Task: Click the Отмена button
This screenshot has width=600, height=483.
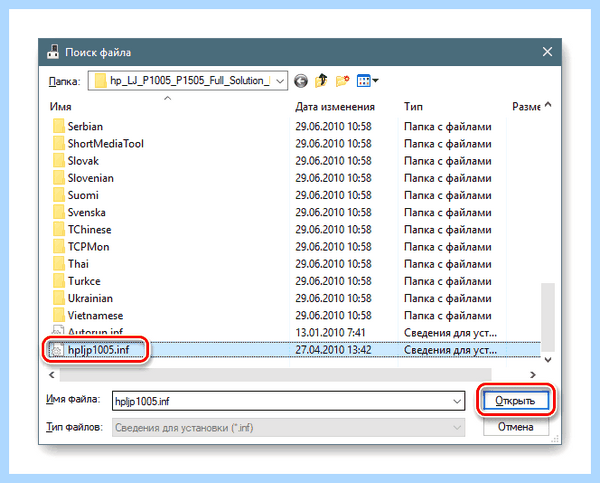Action: pyautogui.click(x=515, y=427)
